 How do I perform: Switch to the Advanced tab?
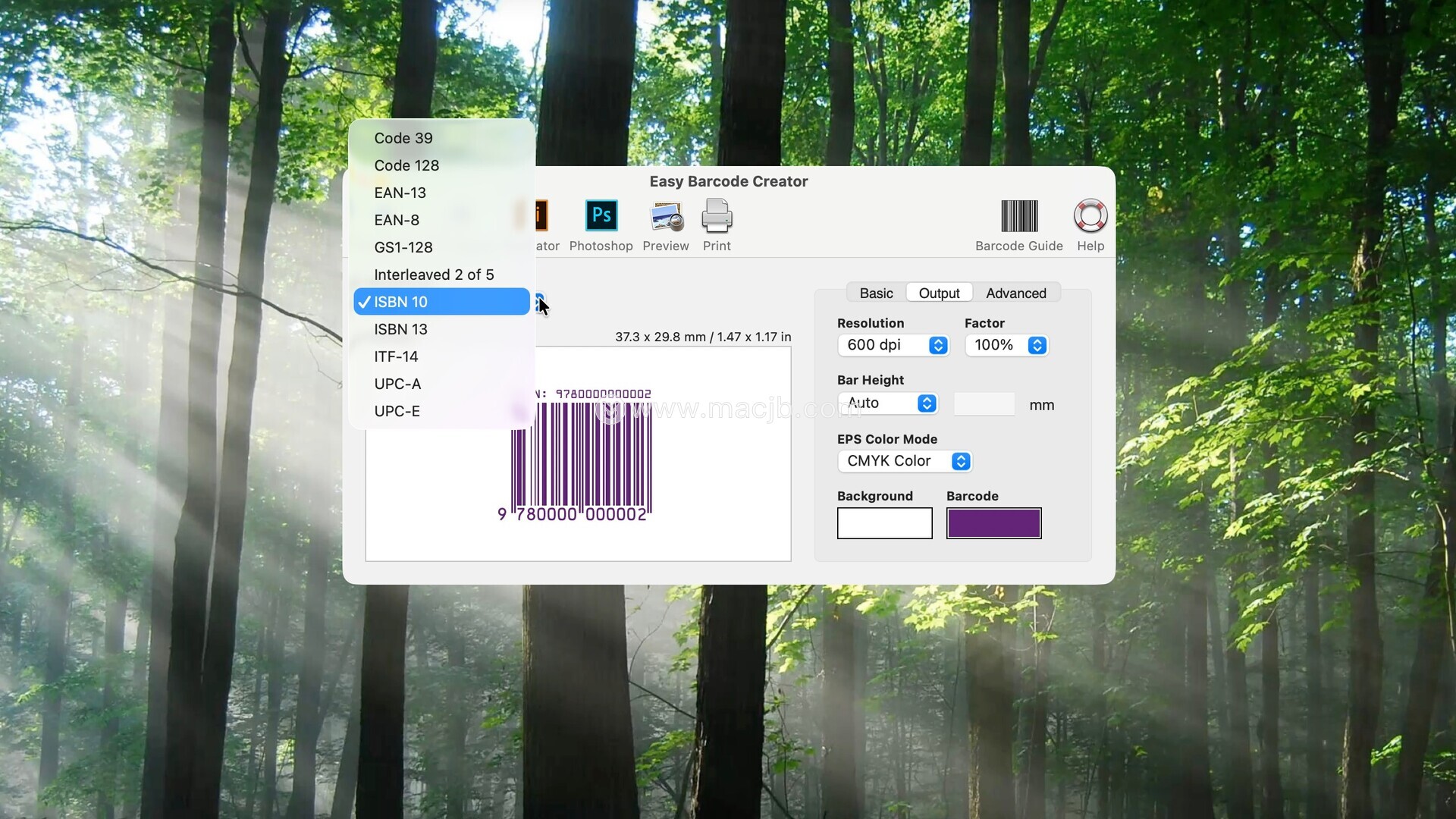click(x=1015, y=293)
